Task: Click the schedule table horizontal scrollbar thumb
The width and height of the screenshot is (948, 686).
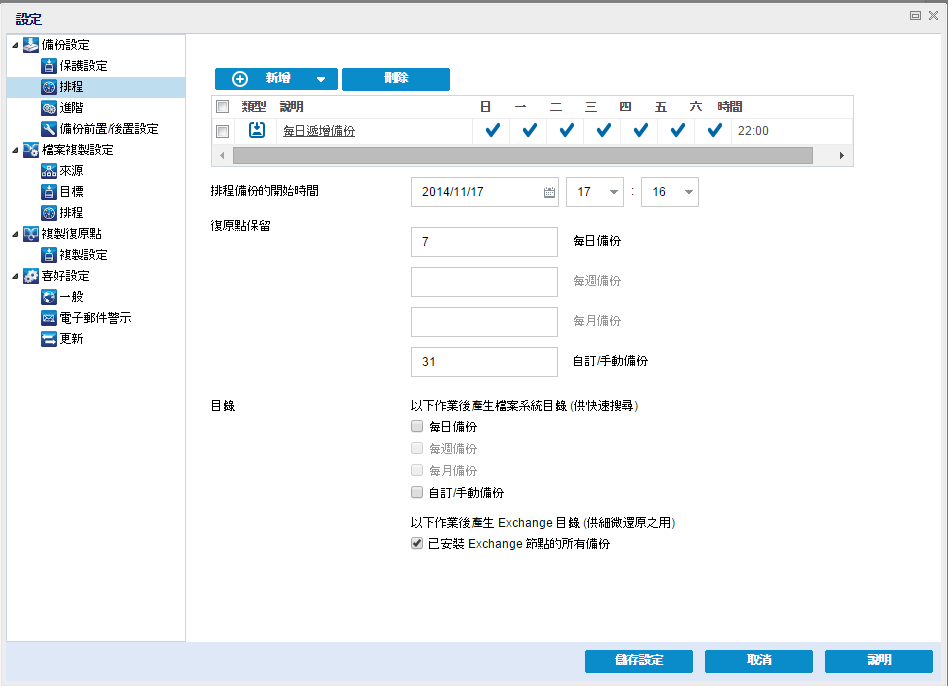Action: point(522,156)
